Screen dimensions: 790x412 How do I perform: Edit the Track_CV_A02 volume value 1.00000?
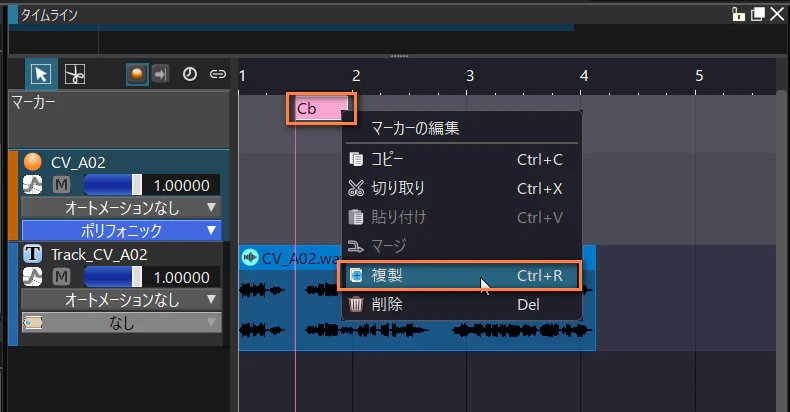click(x=181, y=277)
